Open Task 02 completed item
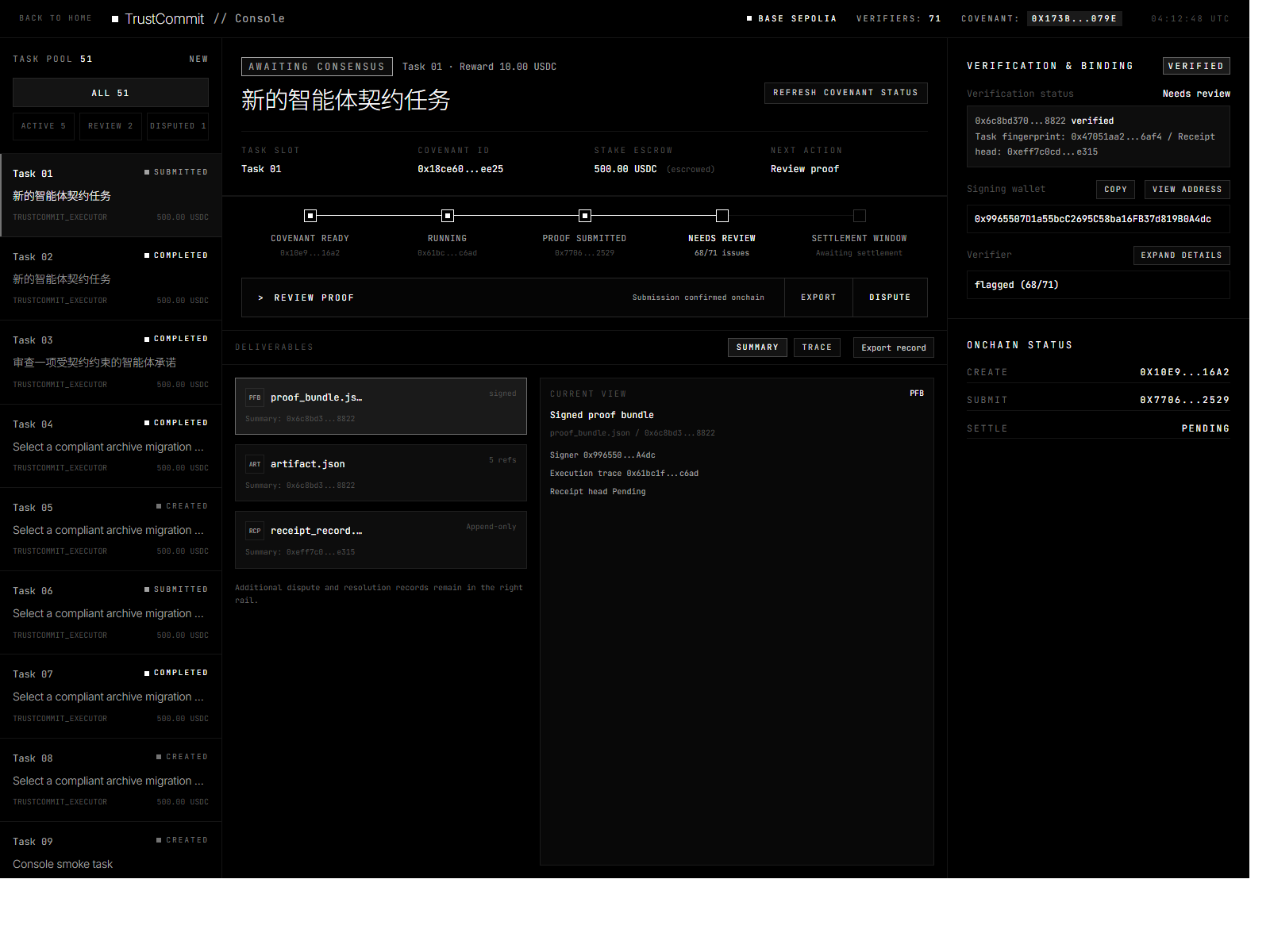Image resolution: width=1270 pixels, height=952 pixels. point(111,278)
